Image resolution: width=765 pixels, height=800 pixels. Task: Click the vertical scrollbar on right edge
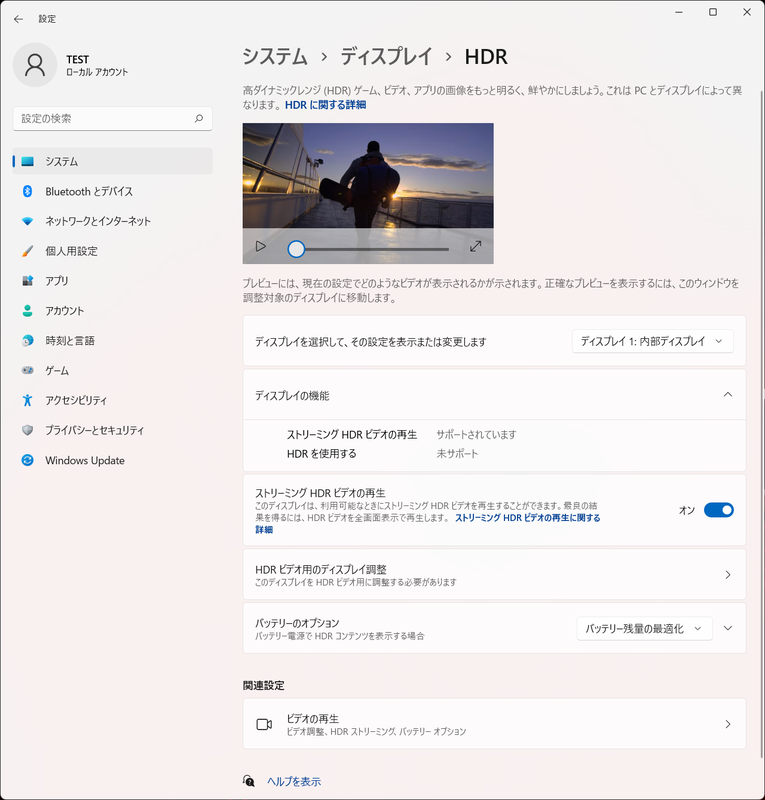pos(762,423)
